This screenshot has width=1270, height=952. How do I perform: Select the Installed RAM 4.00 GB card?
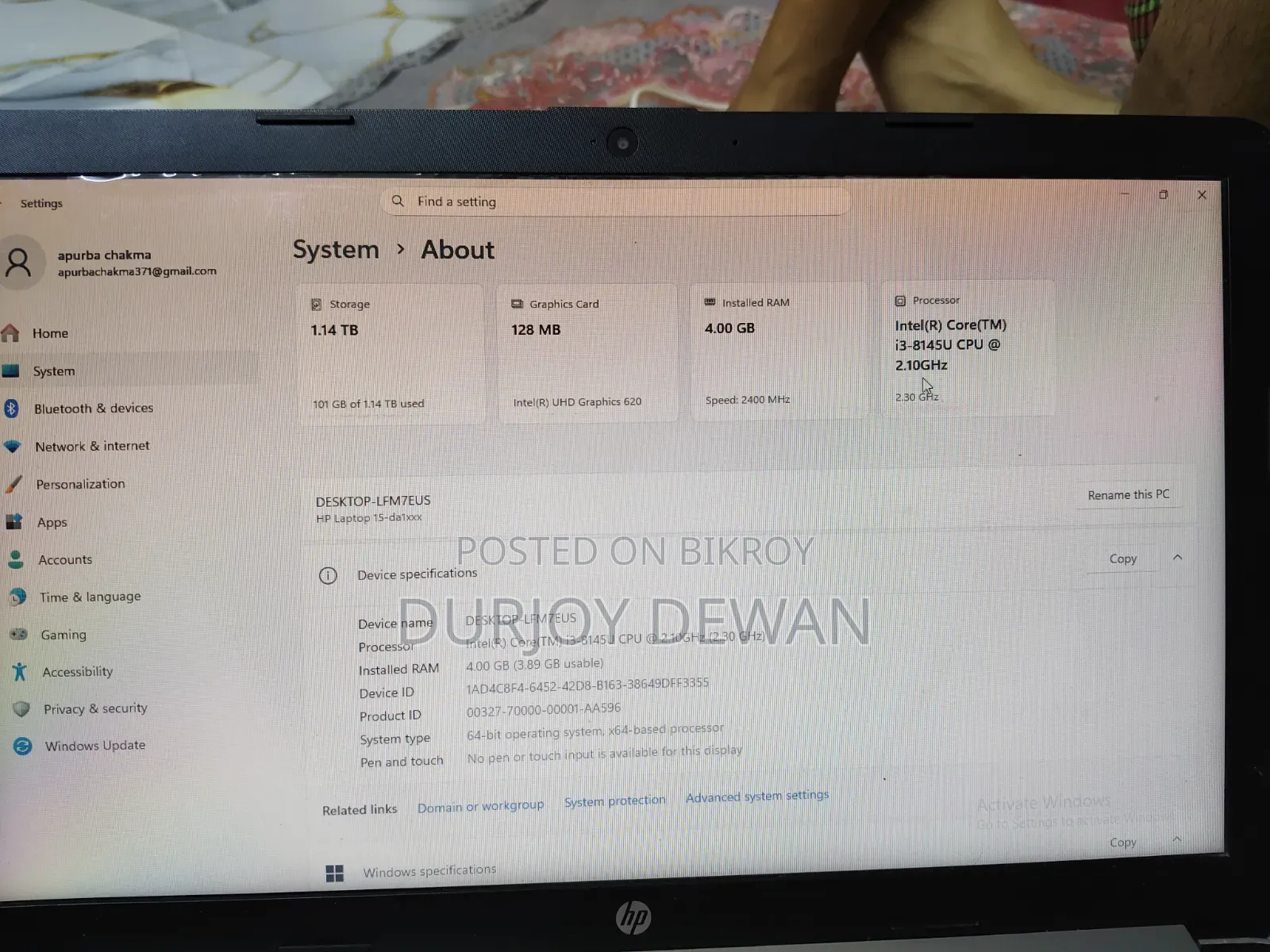pyautogui.click(x=778, y=351)
